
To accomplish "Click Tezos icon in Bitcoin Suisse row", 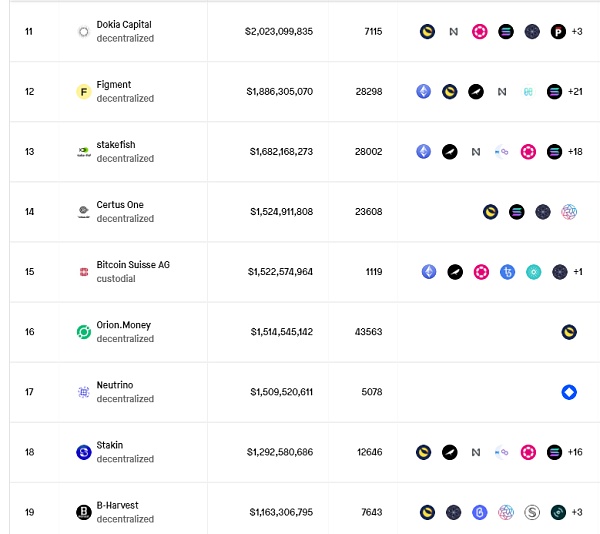I will tap(507, 272).
